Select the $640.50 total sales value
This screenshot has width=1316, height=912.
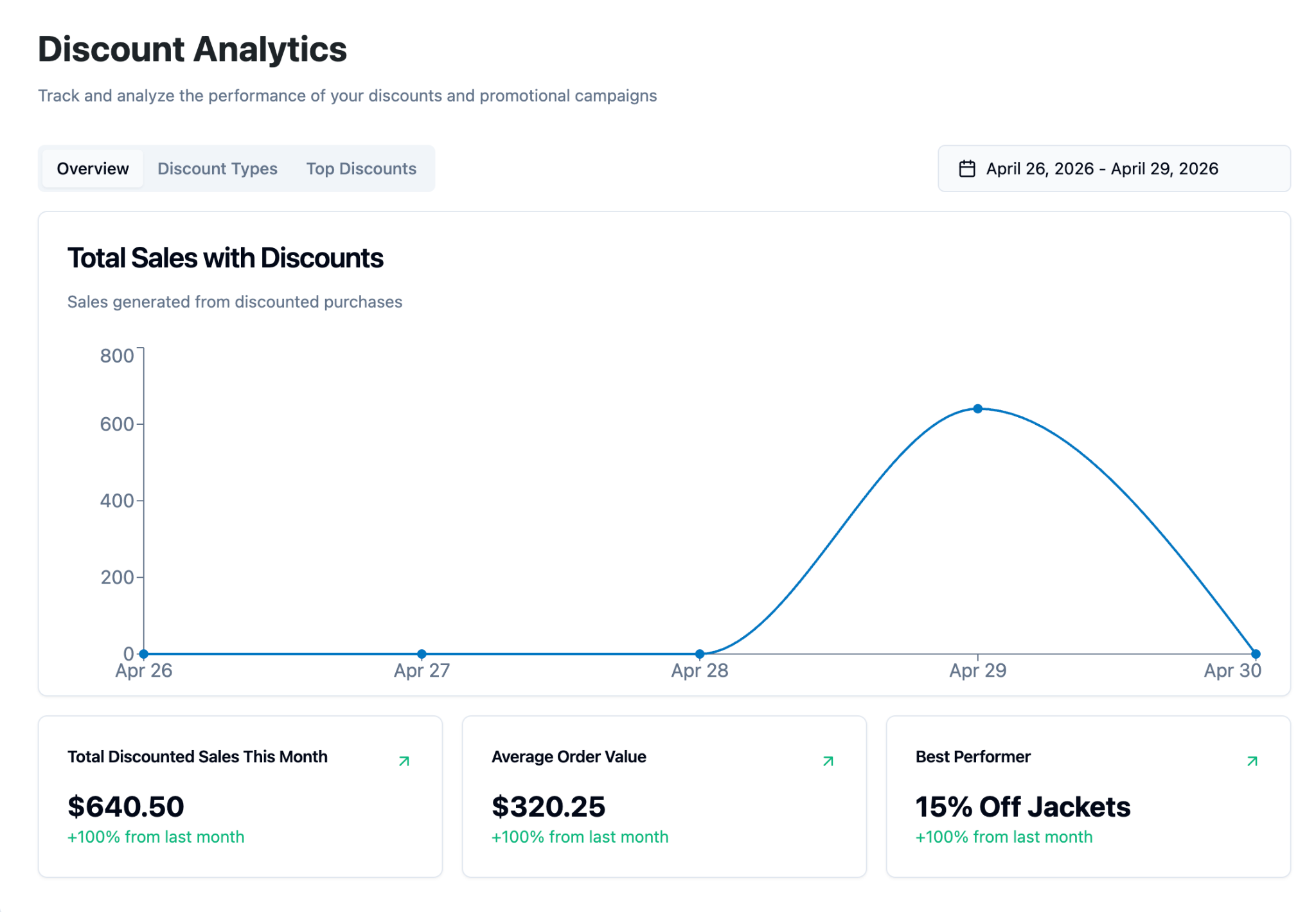[126, 807]
